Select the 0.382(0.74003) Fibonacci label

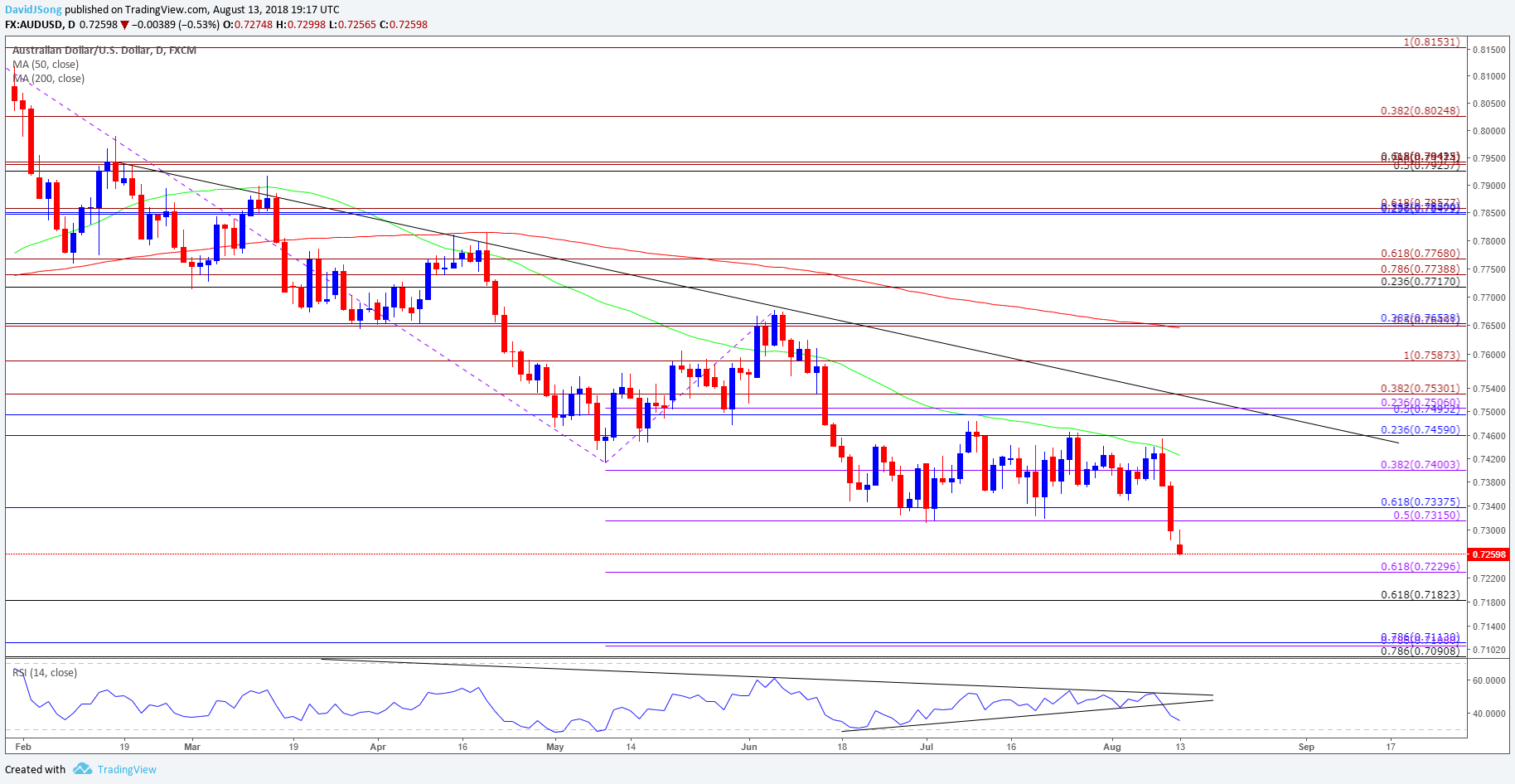pos(1421,465)
